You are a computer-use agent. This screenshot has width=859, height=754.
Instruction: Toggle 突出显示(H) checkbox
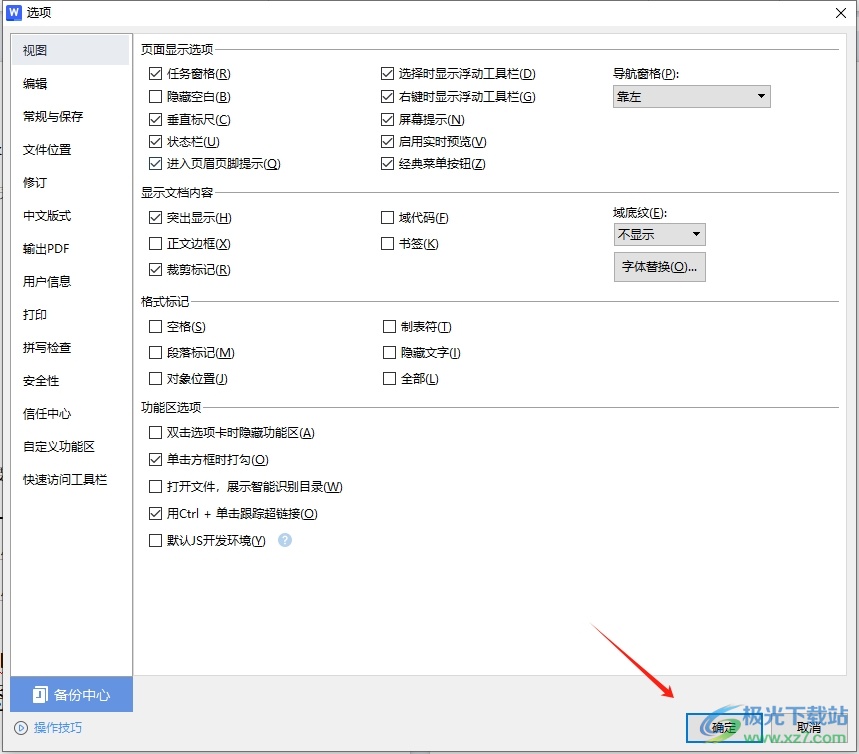point(156,218)
